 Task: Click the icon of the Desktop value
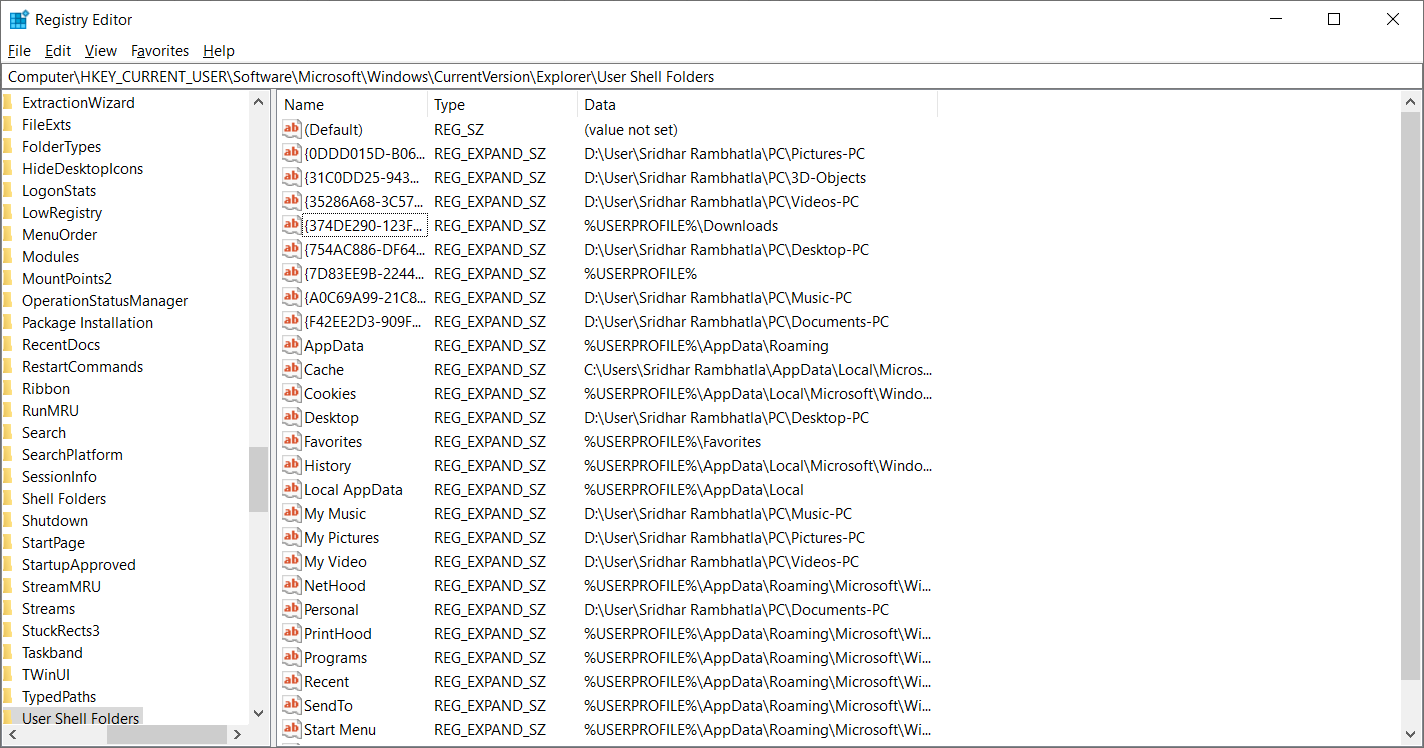pyautogui.click(x=291, y=417)
